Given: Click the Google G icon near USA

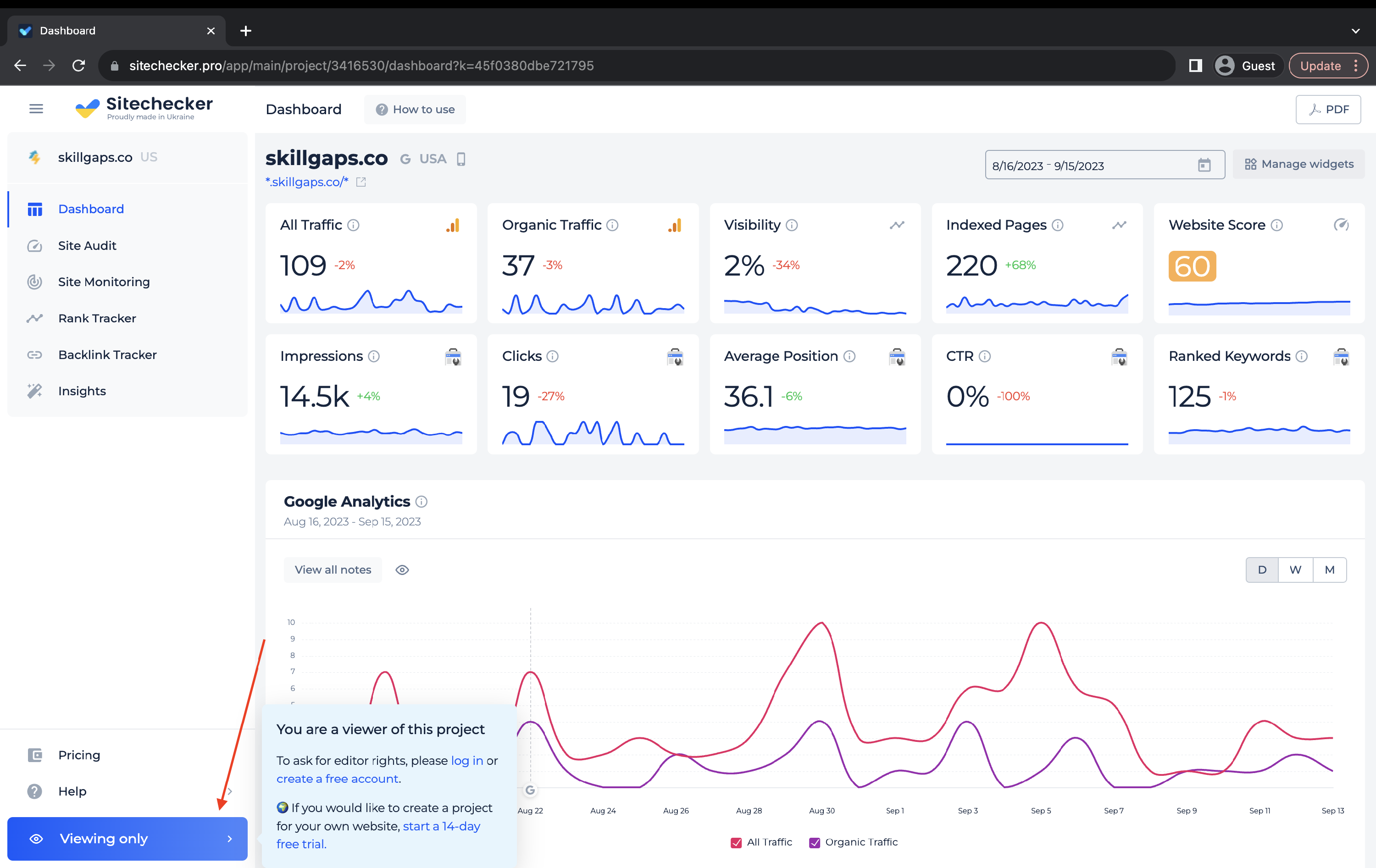Looking at the screenshot, I should click(x=405, y=159).
